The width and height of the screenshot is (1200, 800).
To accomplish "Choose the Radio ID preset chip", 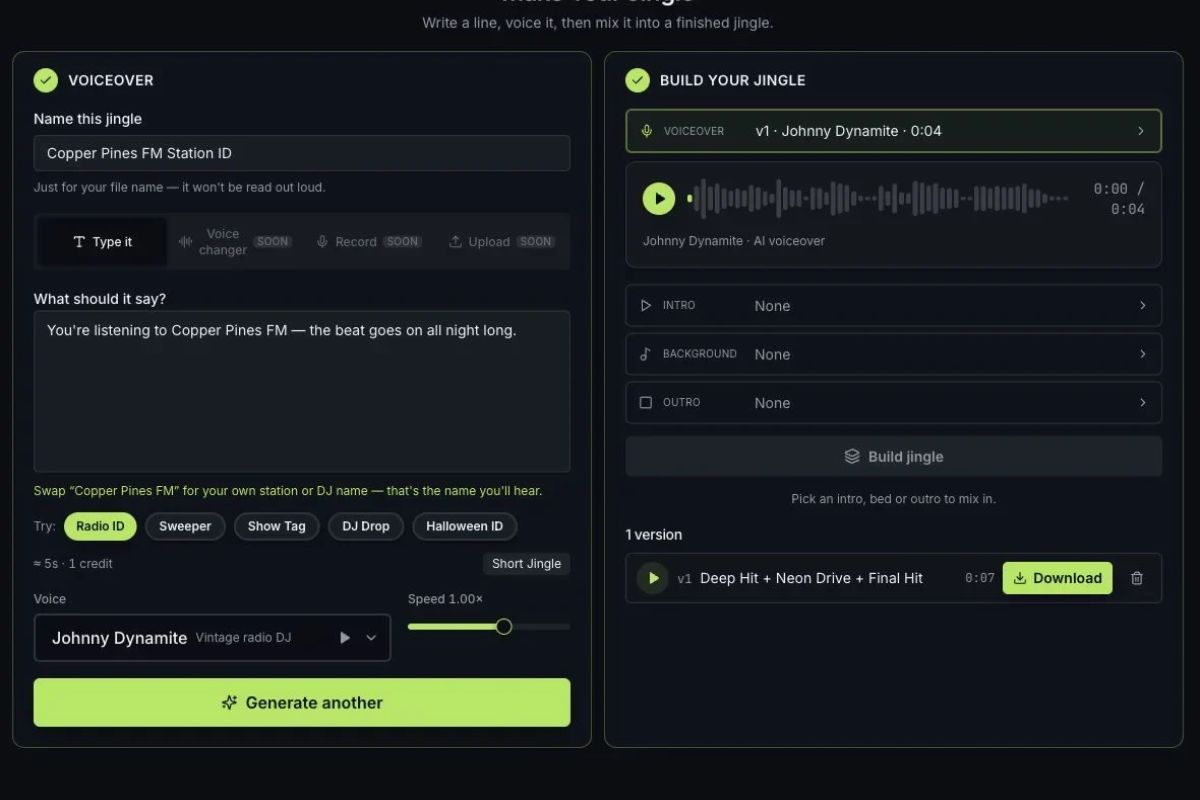I will click(100, 526).
